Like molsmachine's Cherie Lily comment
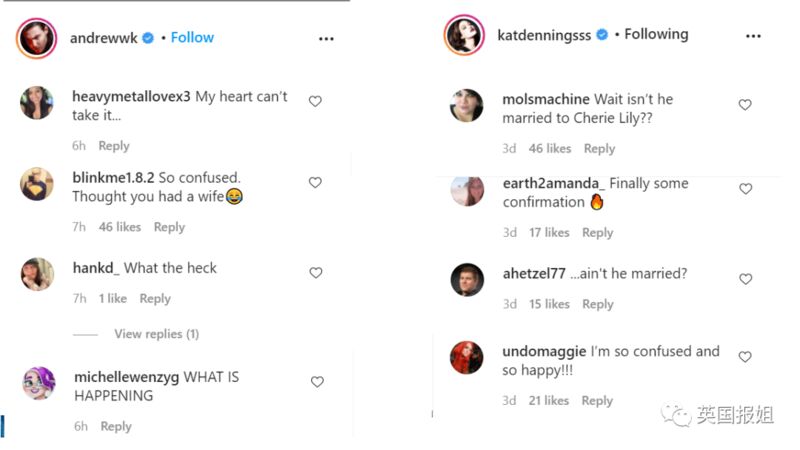This screenshot has height=450, width=800. (x=745, y=104)
